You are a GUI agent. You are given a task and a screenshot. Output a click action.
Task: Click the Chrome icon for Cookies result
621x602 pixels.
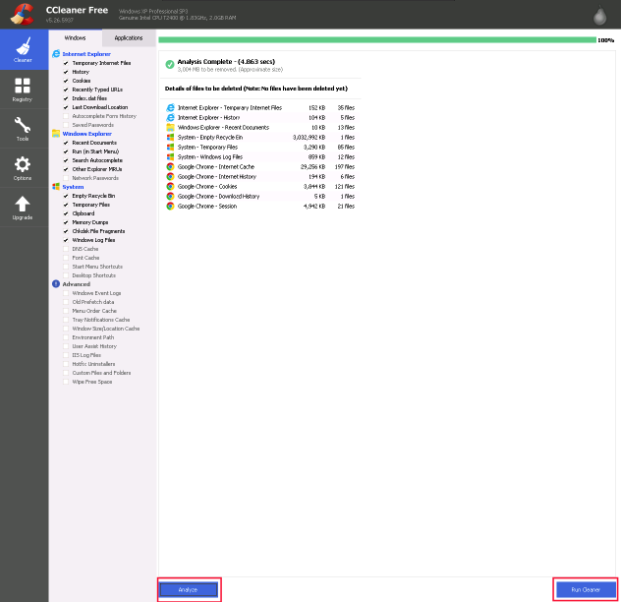click(170, 187)
